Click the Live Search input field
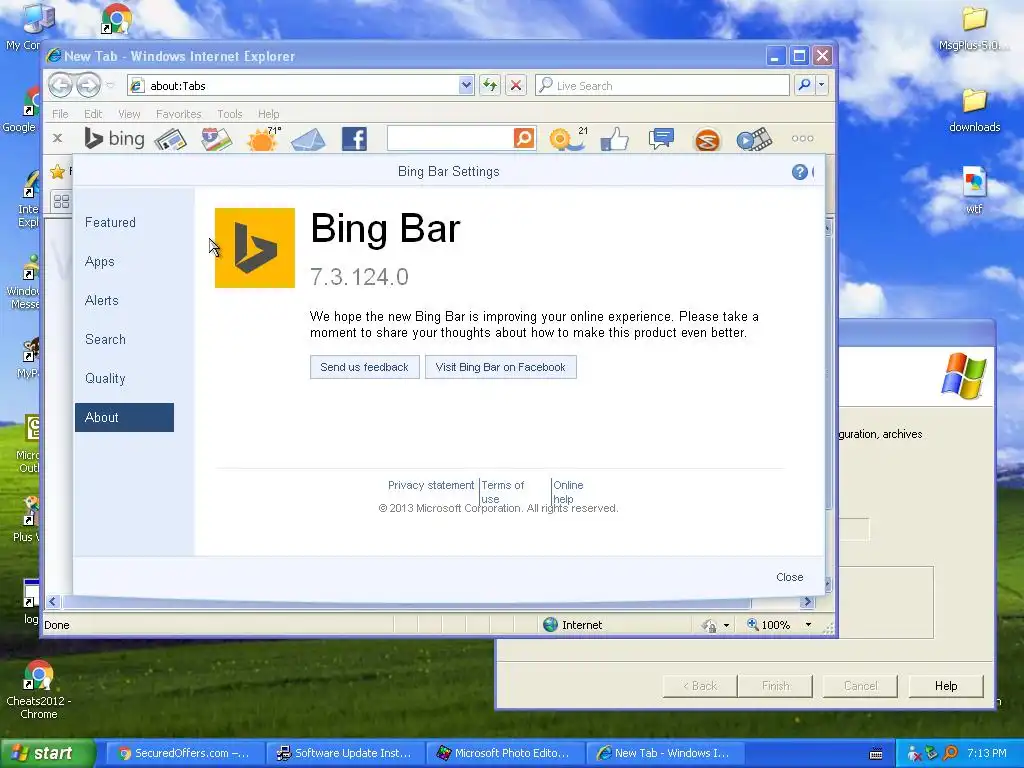Image resolution: width=1024 pixels, height=768 pixels. pyautogui.click(x=662, y=86)
